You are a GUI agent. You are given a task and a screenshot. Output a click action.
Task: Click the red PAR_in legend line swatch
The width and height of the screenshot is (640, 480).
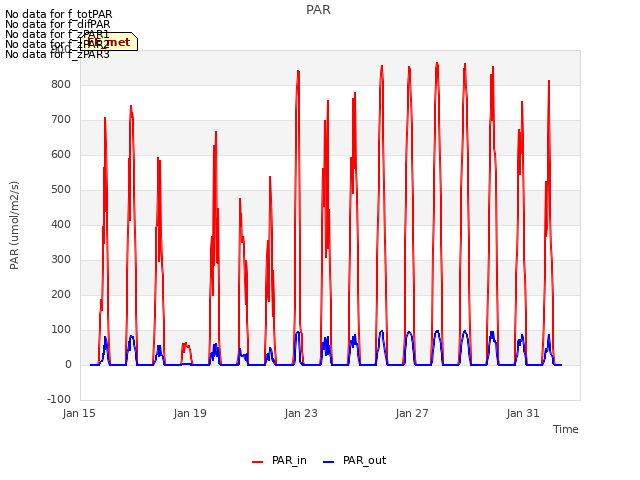(x=258, y=462)
